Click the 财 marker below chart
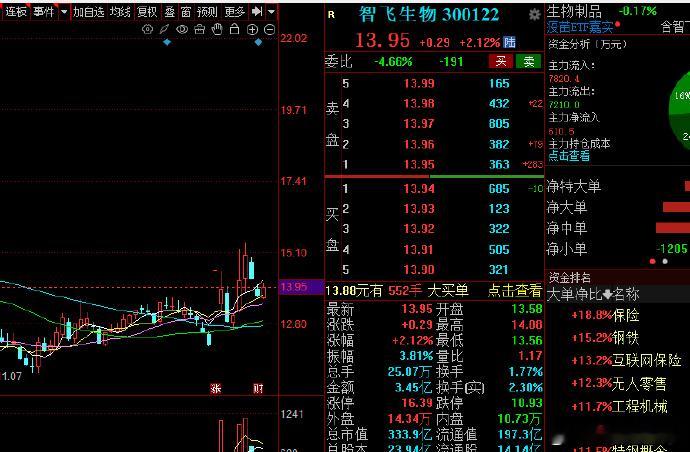The image size is (690, 452). click(x=258, y=388)
